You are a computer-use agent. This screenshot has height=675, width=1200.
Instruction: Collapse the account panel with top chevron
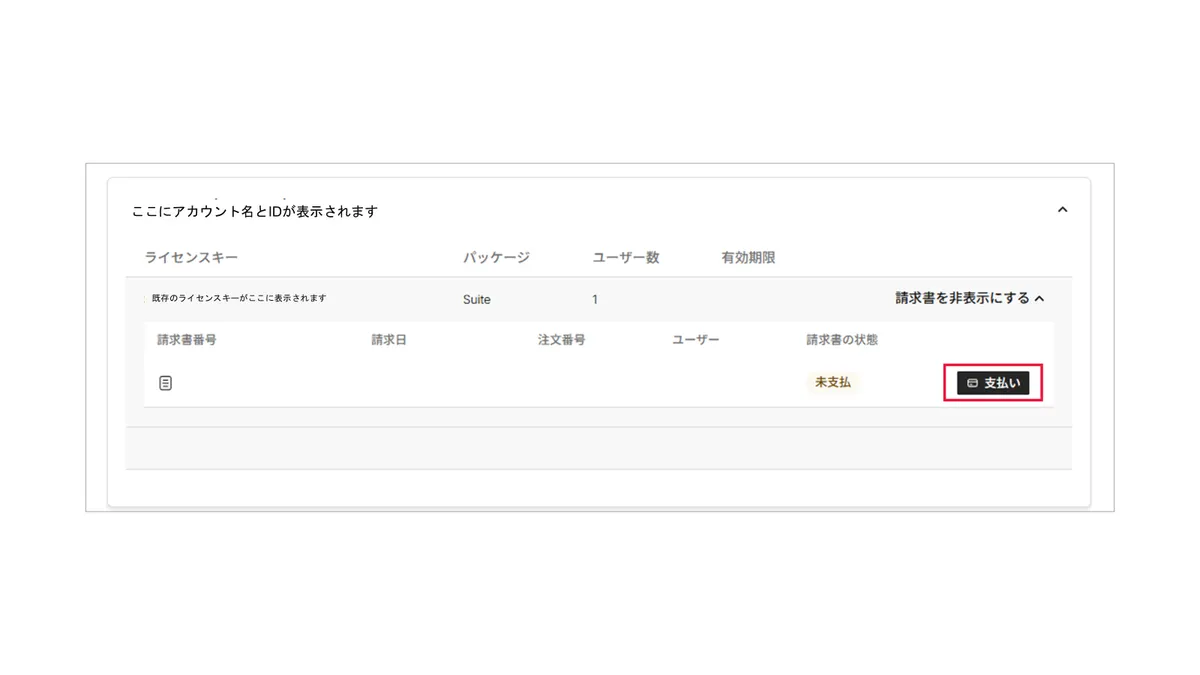(1062, 210)
